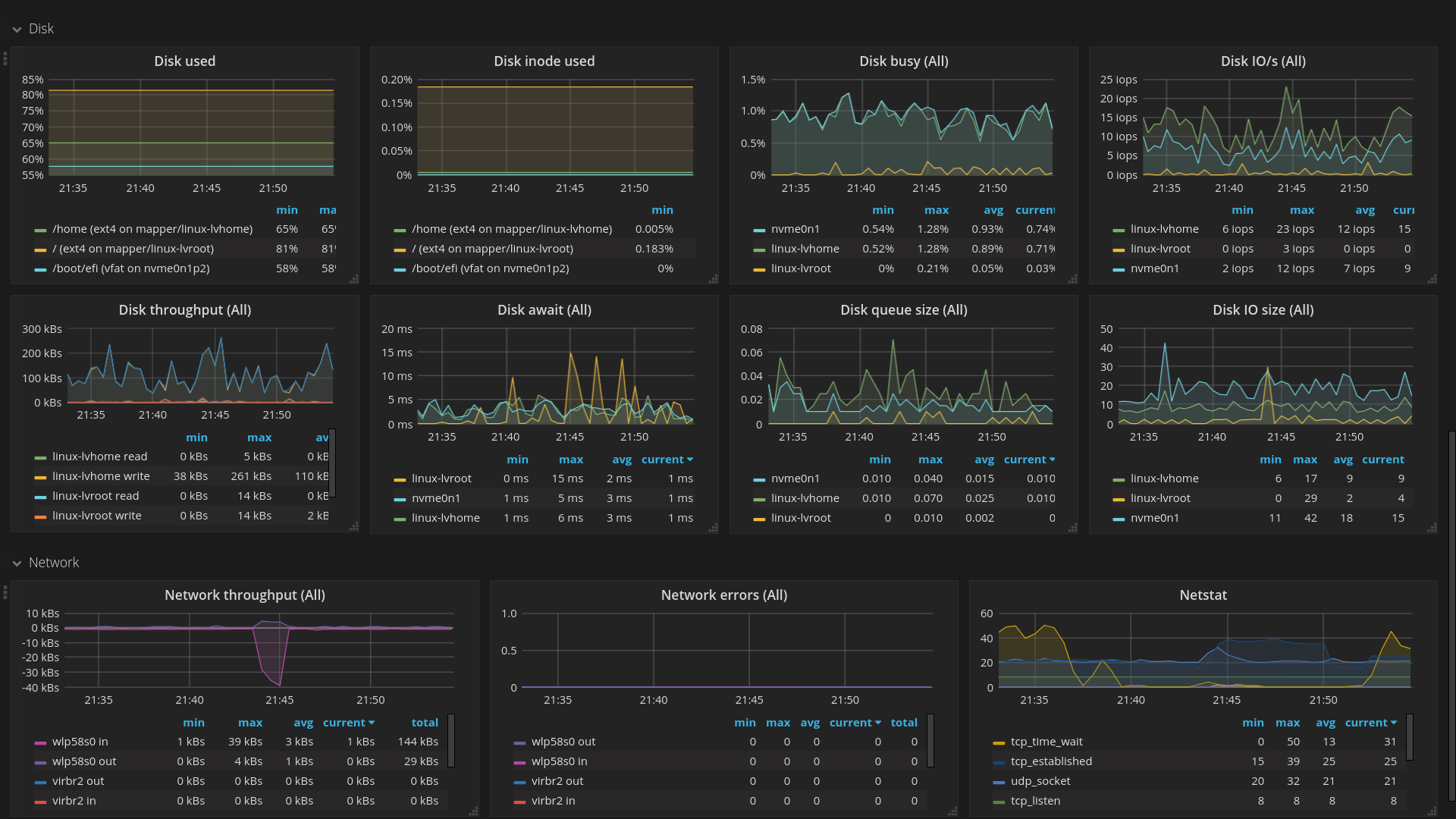Click resize handle of Disk used panel
The image size is (1456, 819).
coord(353,279)
